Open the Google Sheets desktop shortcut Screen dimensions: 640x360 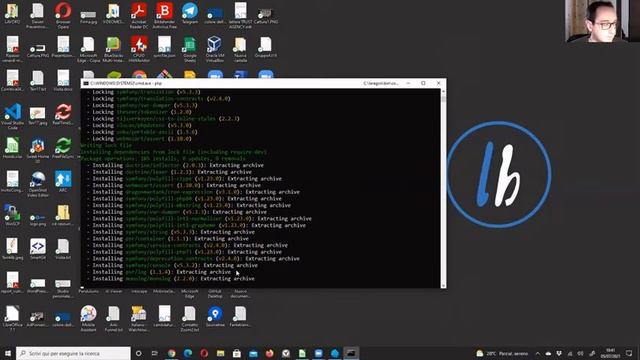[x=190, y=49]
